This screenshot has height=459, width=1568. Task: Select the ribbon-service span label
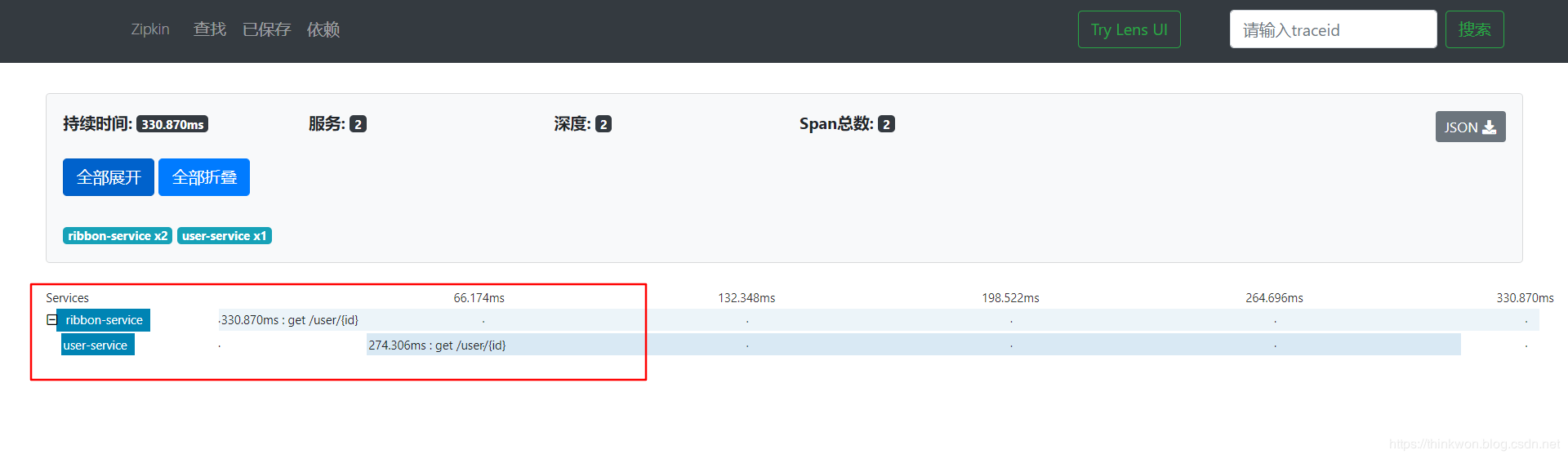(104, 320)
